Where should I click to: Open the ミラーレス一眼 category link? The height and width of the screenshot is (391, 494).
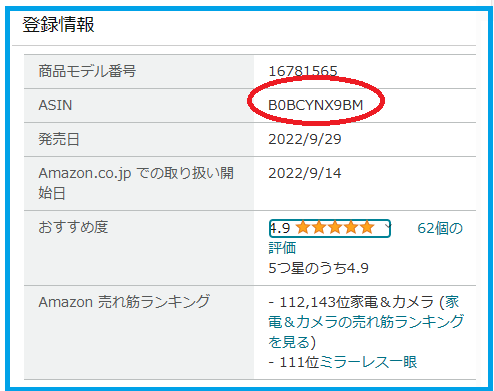(x=368, y=362)
